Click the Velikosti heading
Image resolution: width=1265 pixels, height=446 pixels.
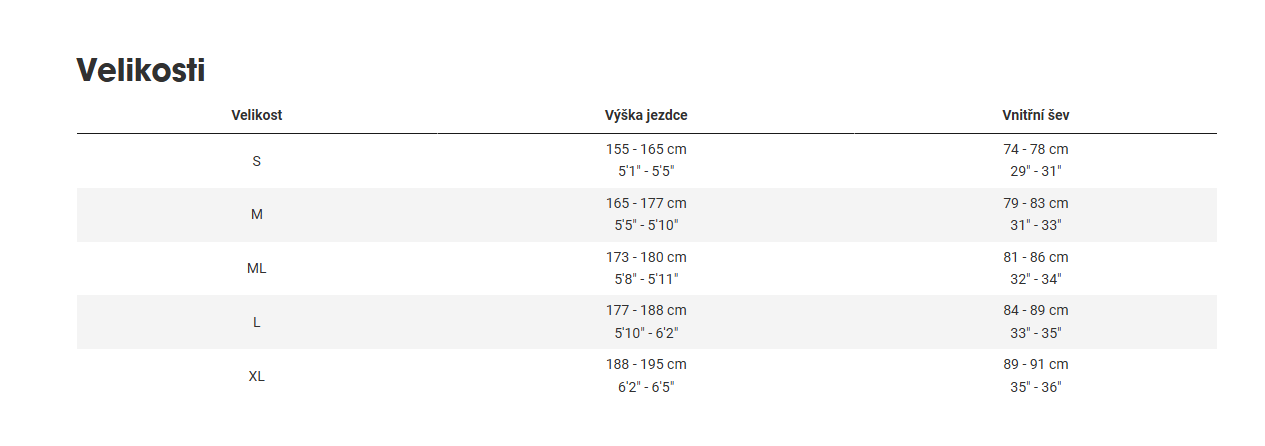[141, 70]
